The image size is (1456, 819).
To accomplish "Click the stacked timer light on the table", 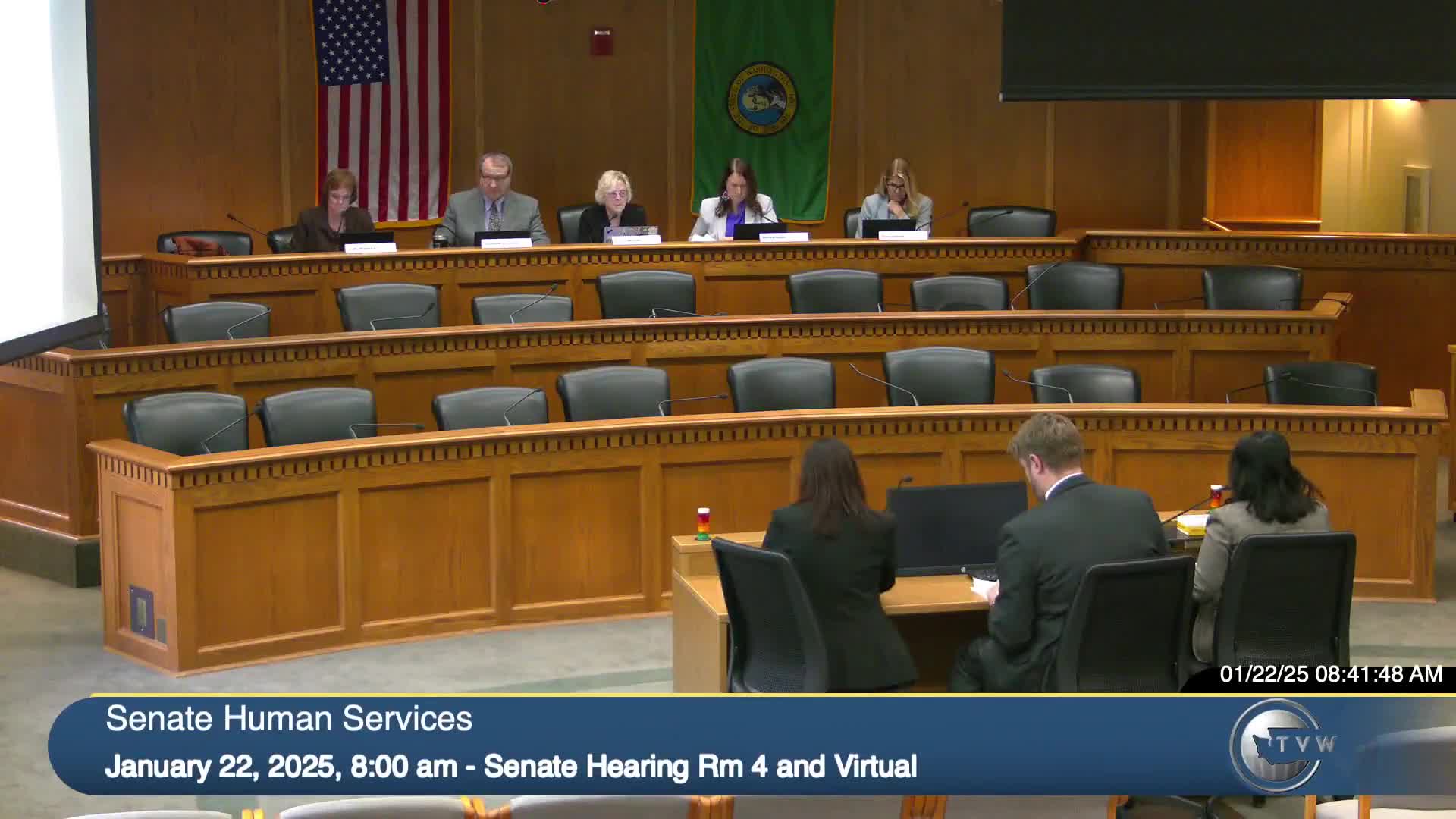I will [x=703, y=524].
